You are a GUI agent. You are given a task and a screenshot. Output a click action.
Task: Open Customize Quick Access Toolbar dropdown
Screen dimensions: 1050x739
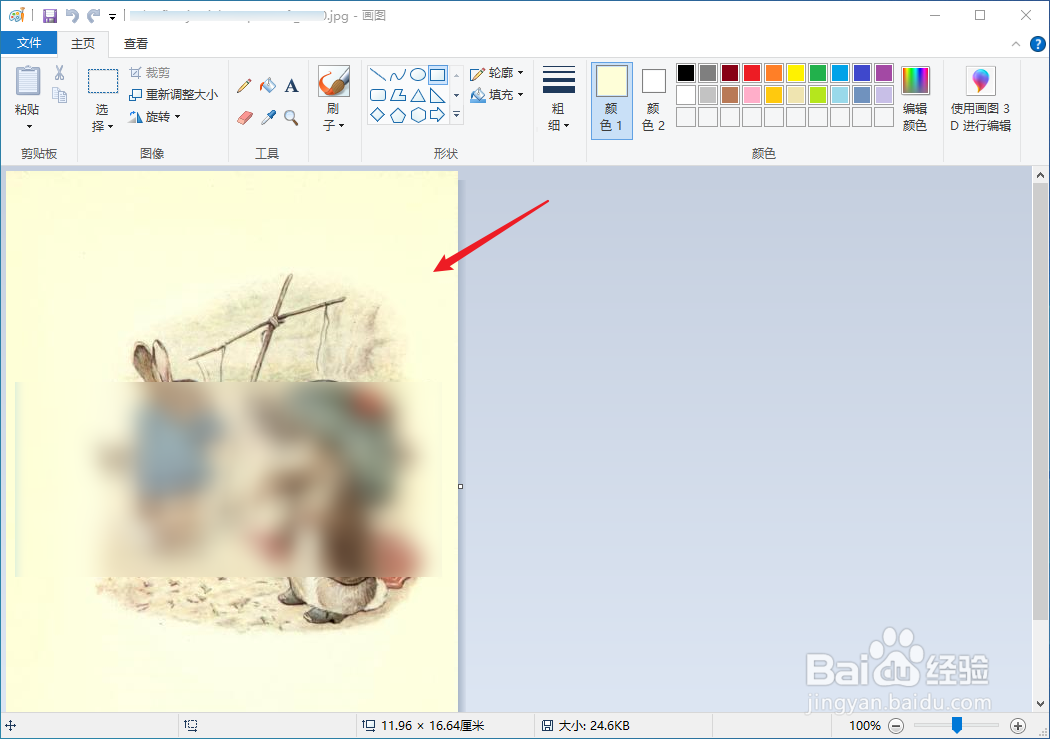[112, 16]
